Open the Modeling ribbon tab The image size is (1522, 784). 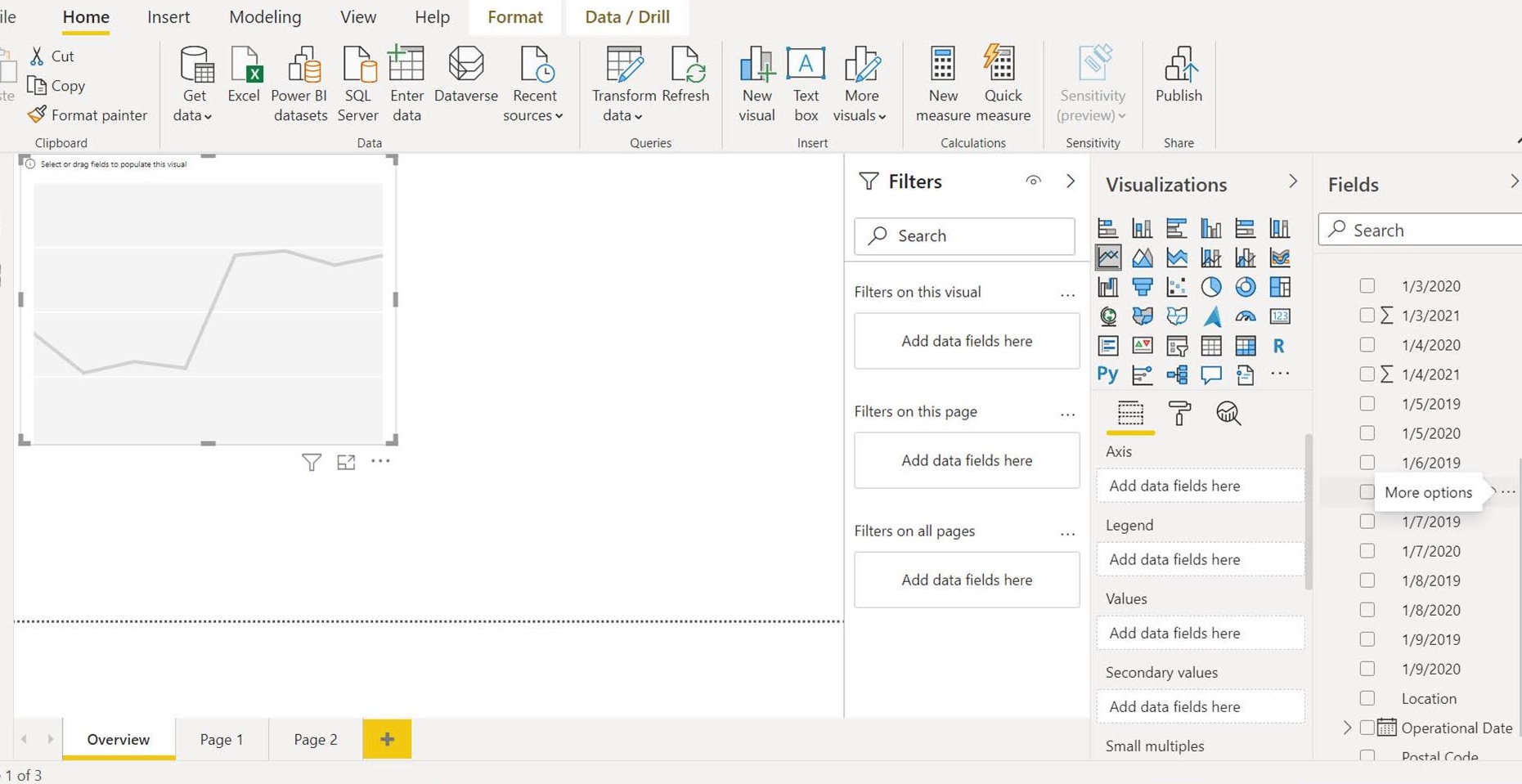[x=265, y=17]
